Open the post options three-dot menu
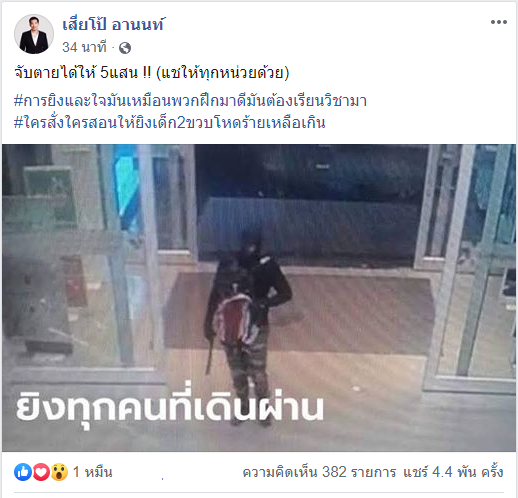The height and width of the screenshot is (498, 518). click(x=499, y=22)
